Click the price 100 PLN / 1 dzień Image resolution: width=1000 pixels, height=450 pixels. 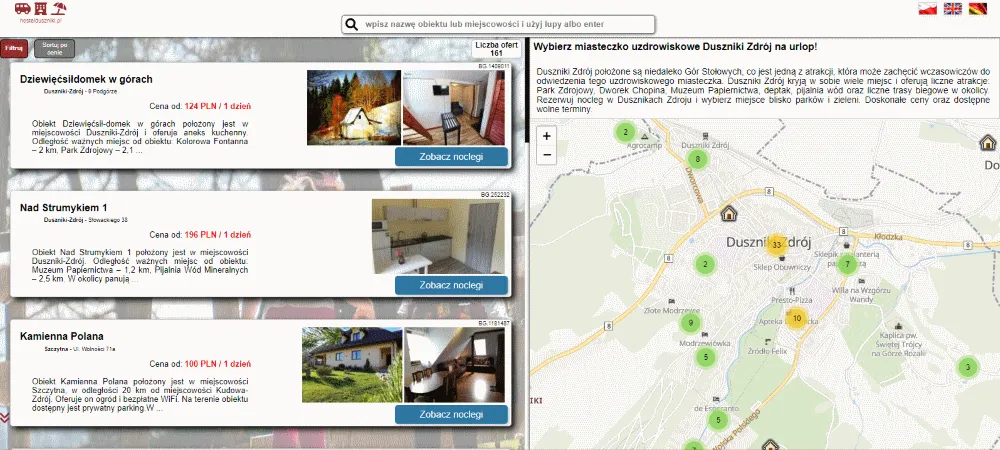tap(217, 365)
